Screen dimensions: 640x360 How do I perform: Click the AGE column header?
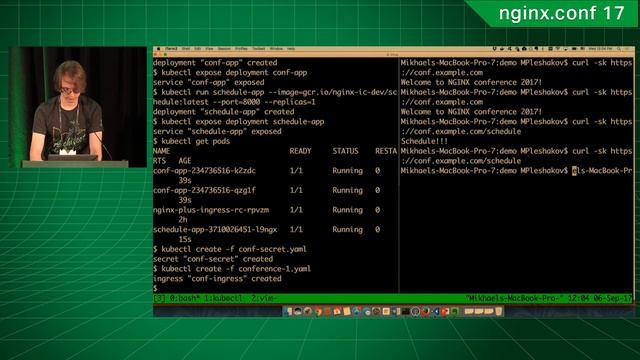point(185,160)
